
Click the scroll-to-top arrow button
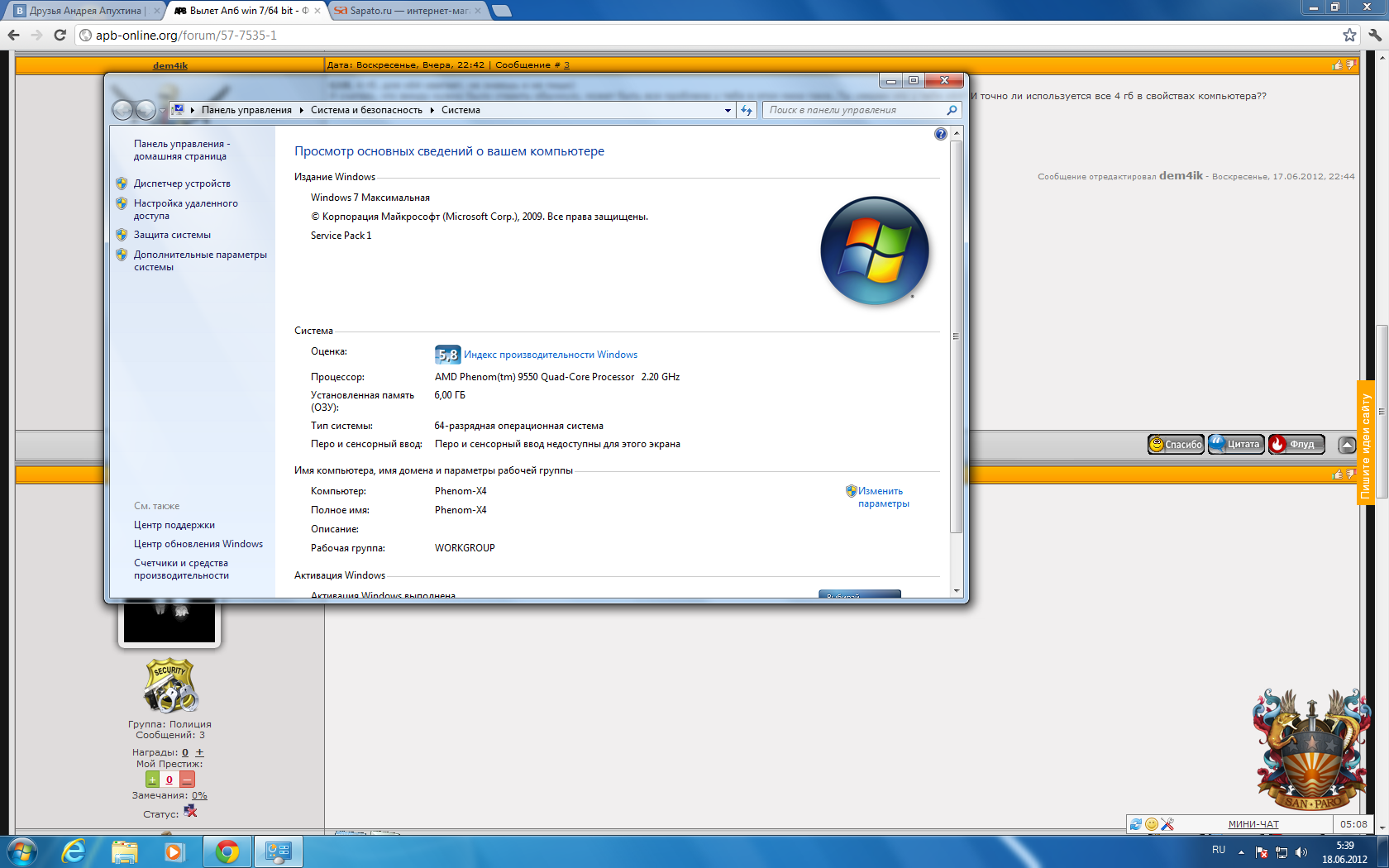click(x=1347, y=445)
